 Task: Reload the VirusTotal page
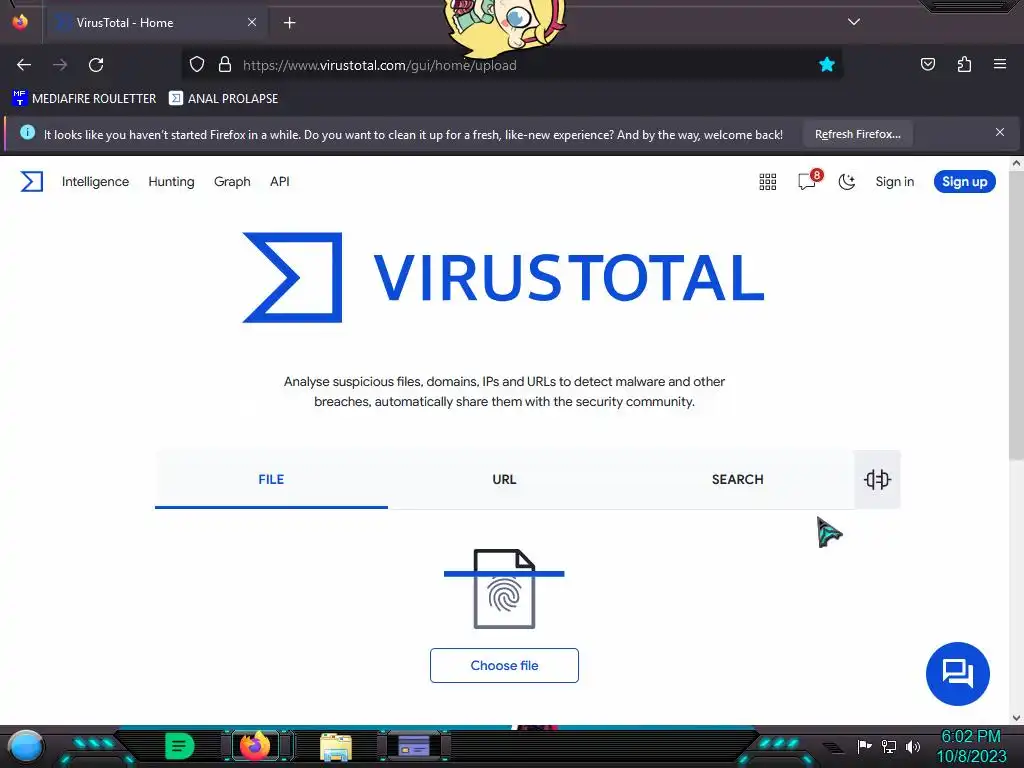point(96,65)
